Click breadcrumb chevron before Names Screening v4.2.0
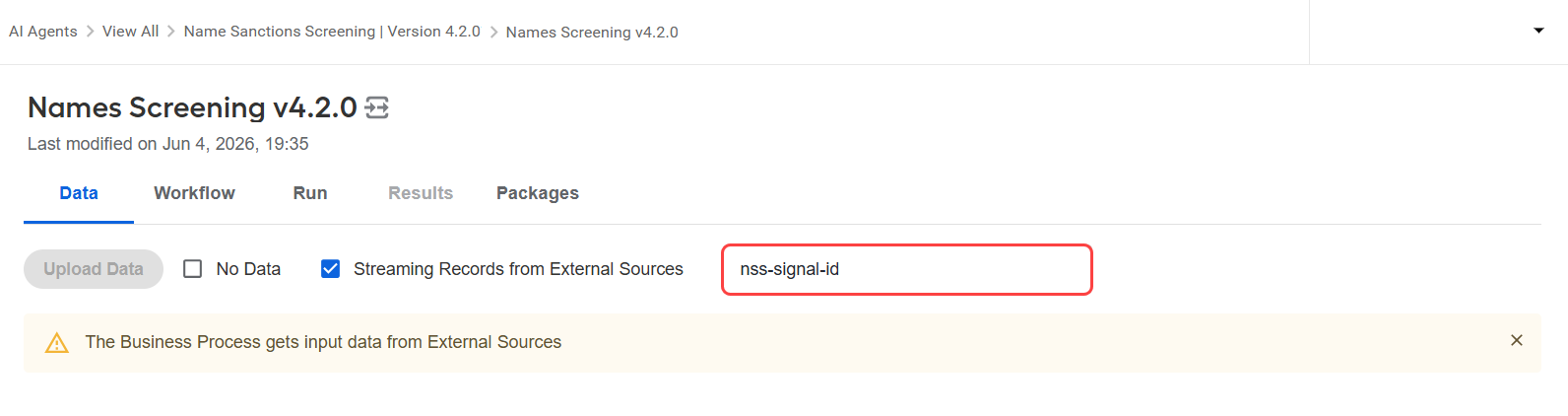Image resolution: width=1568 pixels, height=416 pixels. click(x=493, y=33)
